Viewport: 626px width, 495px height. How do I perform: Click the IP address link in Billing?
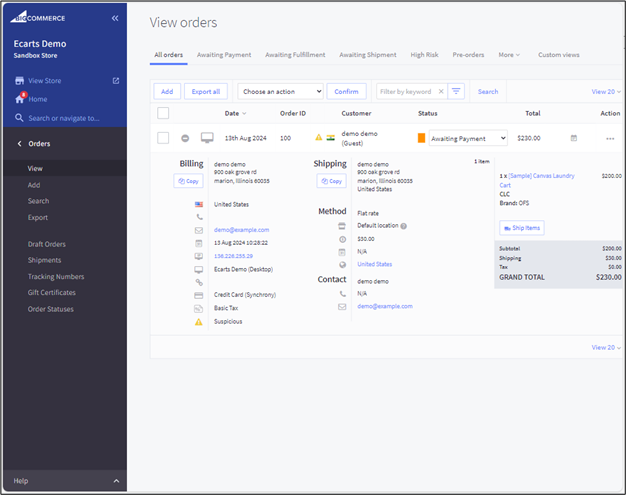click(233, 256)
